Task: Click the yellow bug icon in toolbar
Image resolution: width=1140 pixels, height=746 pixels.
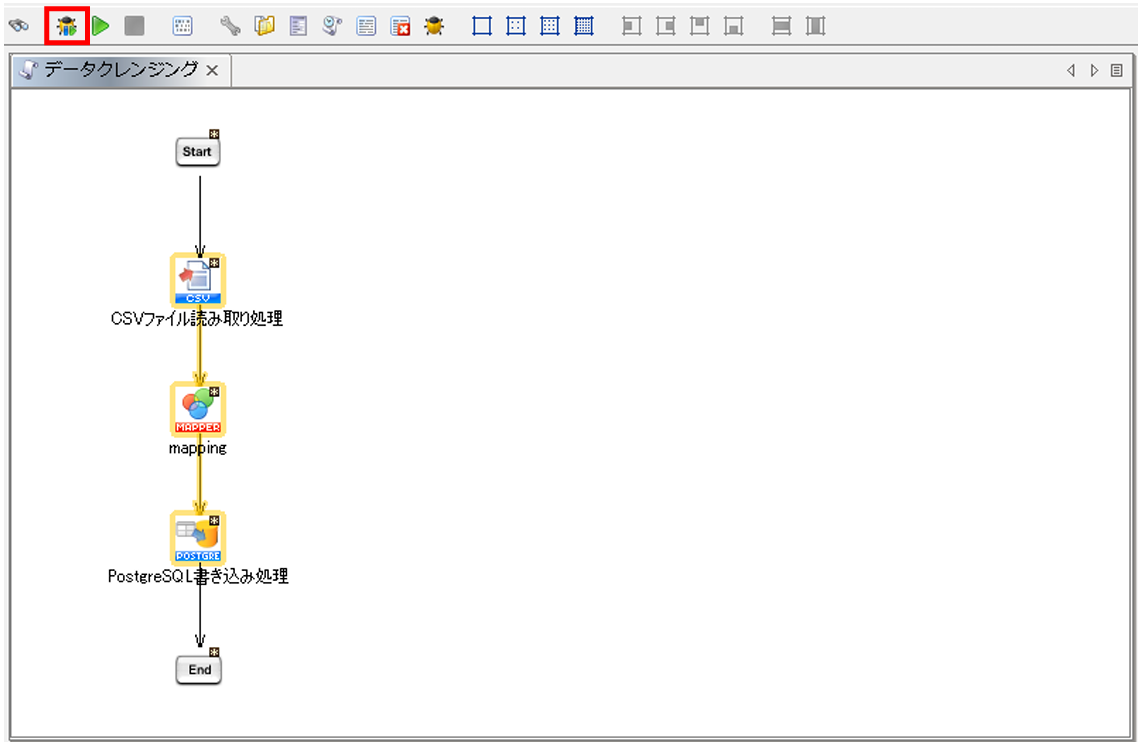Action: [434, 26]
